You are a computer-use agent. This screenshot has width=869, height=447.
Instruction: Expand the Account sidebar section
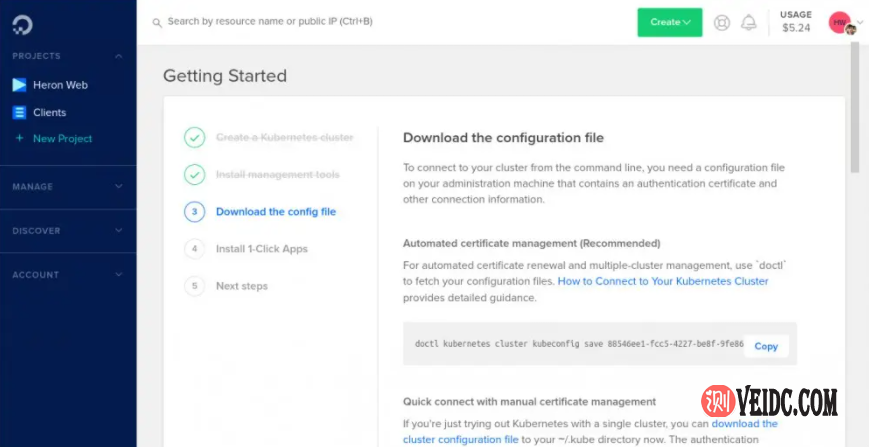tap(67, 274)
